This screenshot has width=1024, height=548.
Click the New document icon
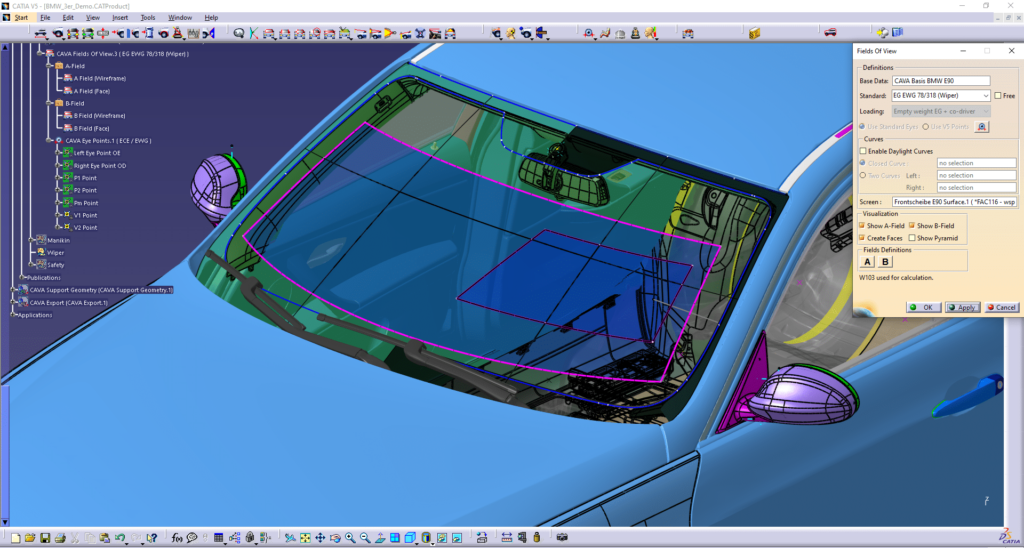tap(16, 538)
